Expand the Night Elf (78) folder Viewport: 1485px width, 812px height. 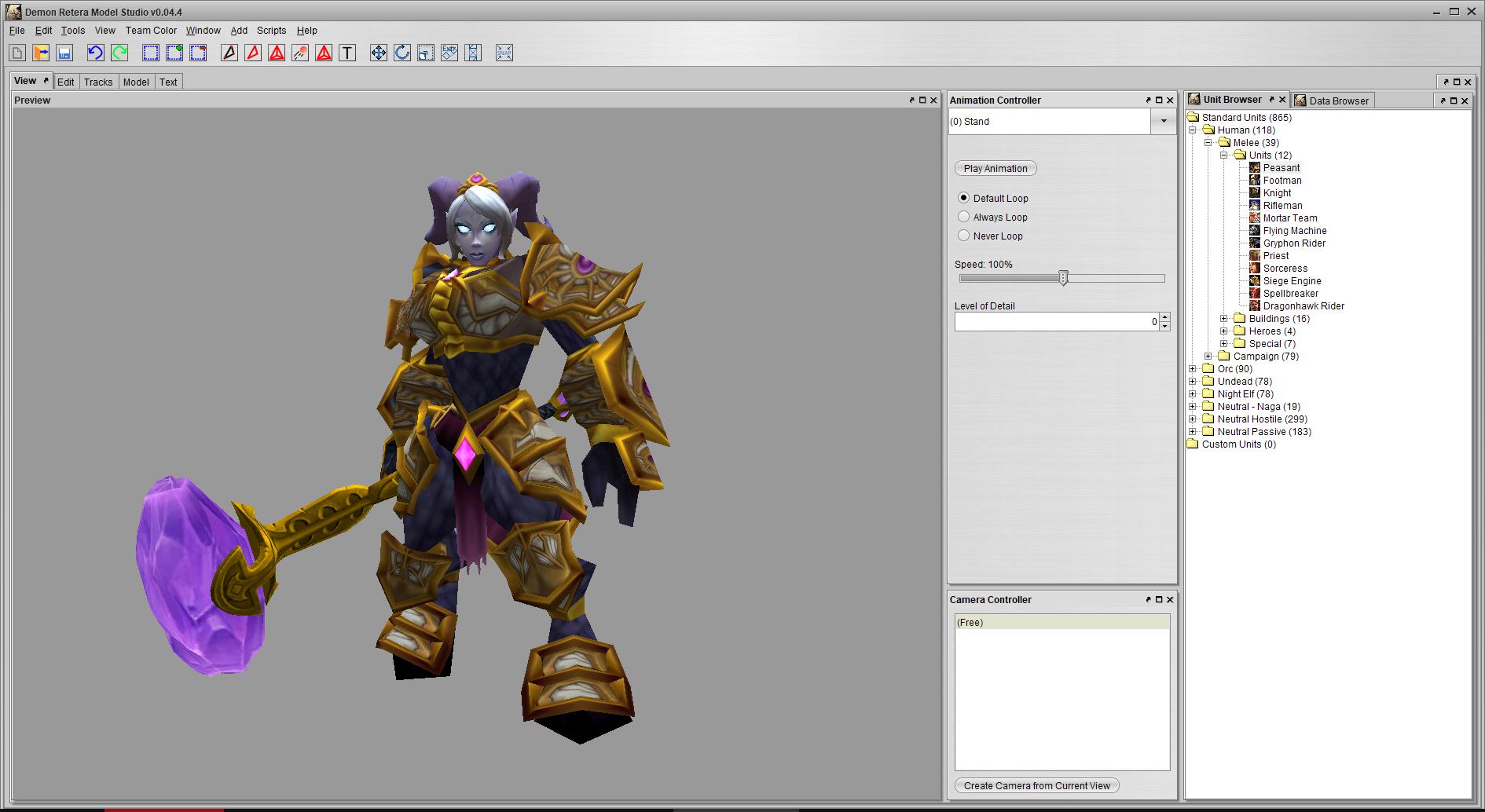pos(1192,393)
